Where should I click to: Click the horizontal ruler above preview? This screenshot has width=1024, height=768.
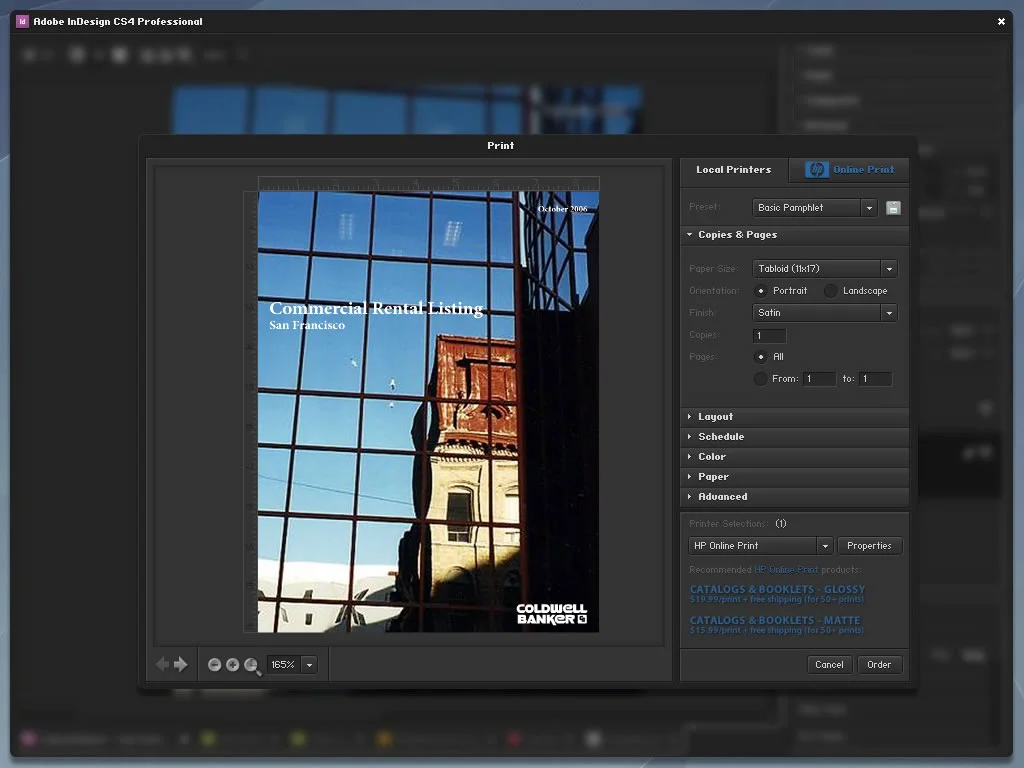point(428,184)
